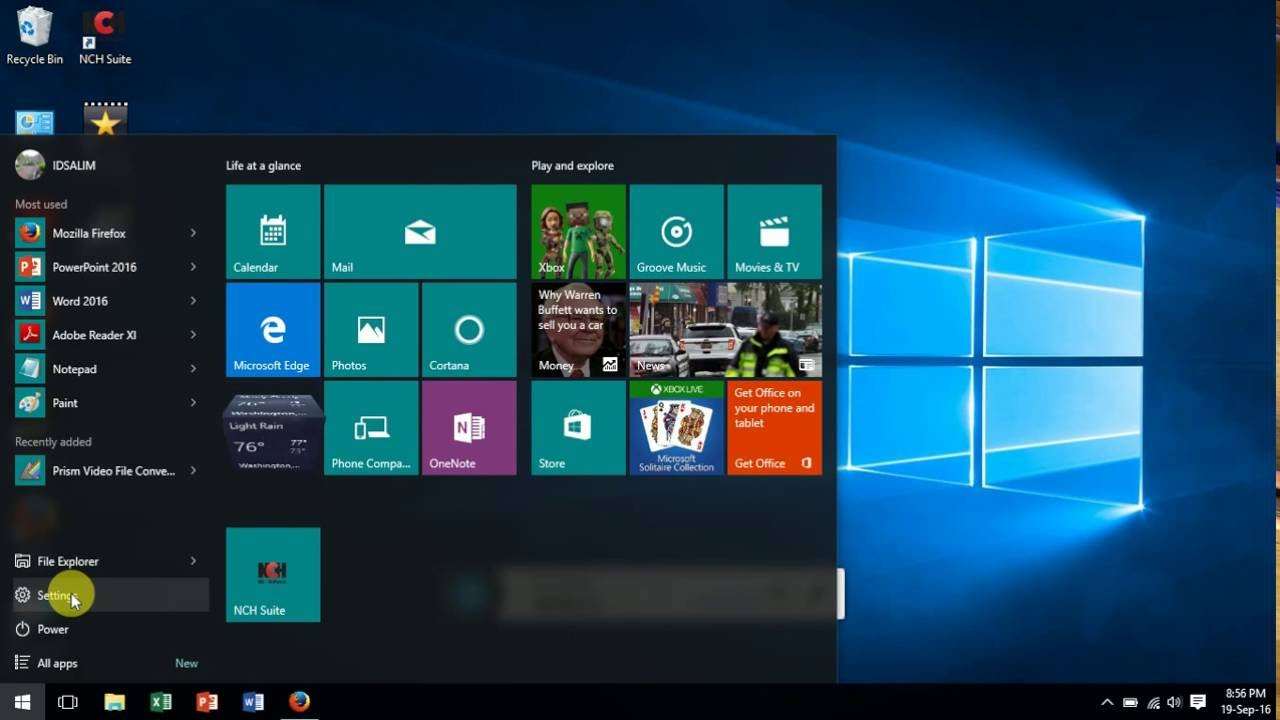Open the NCH Suite desktop shortcut
1280x720 pixels.
coord(105,36)
